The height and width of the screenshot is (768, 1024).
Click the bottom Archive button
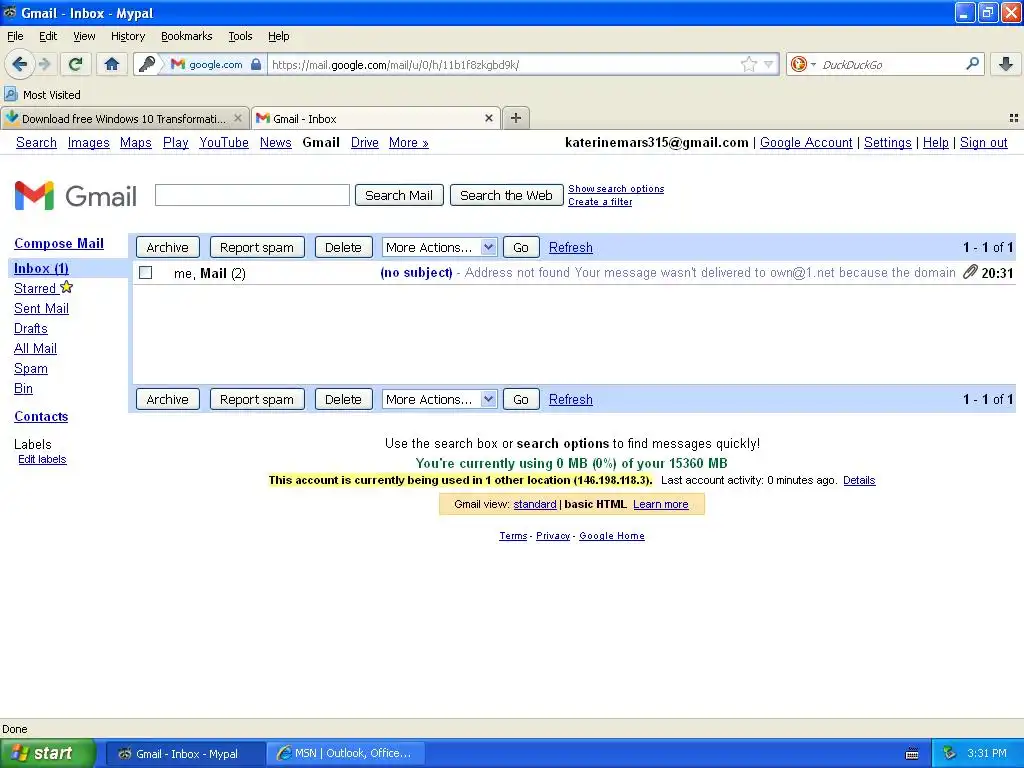[x=167, y=399]
